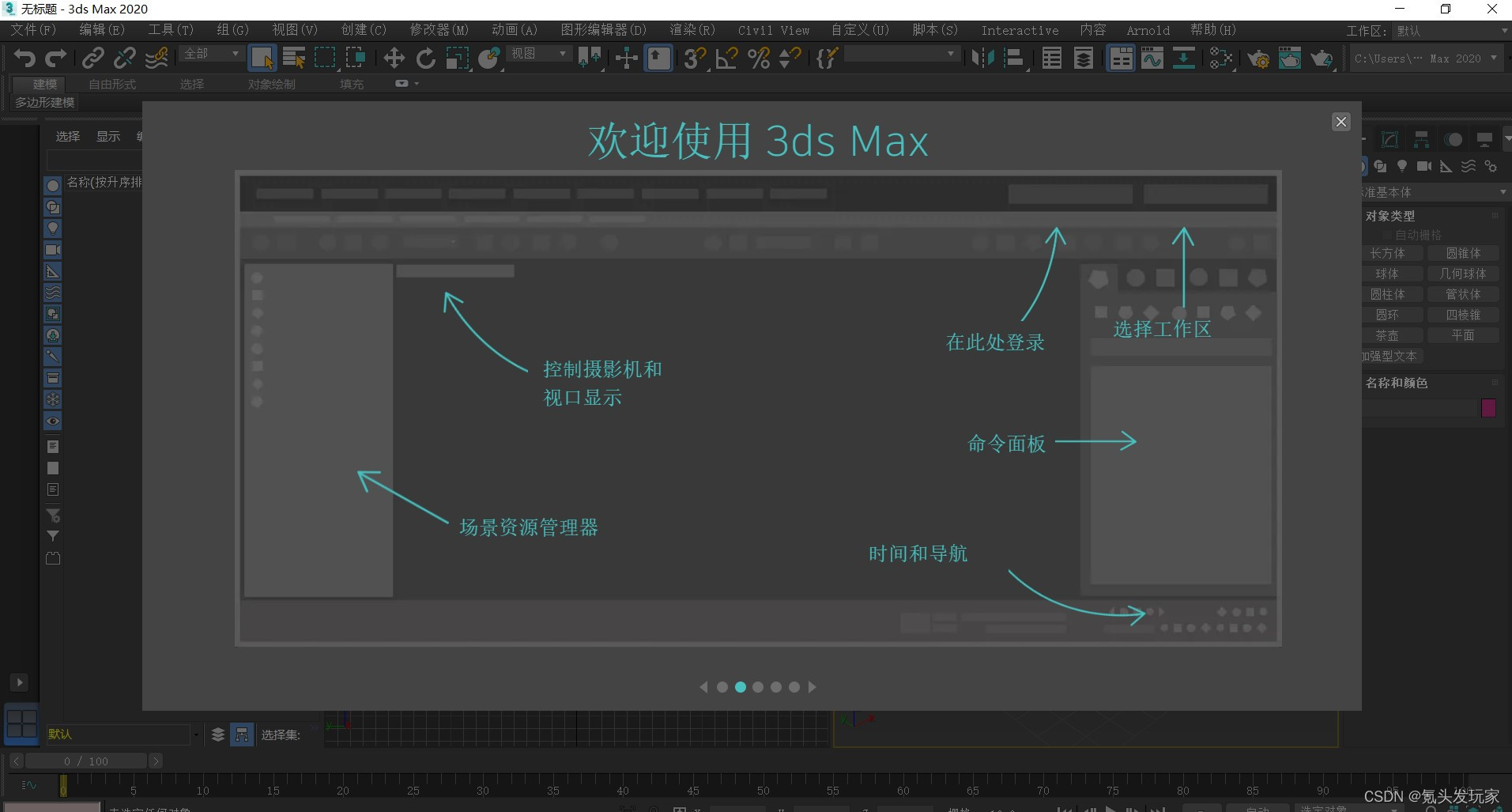Toggle Angle Snap on main toolbar

click(726, 58)
